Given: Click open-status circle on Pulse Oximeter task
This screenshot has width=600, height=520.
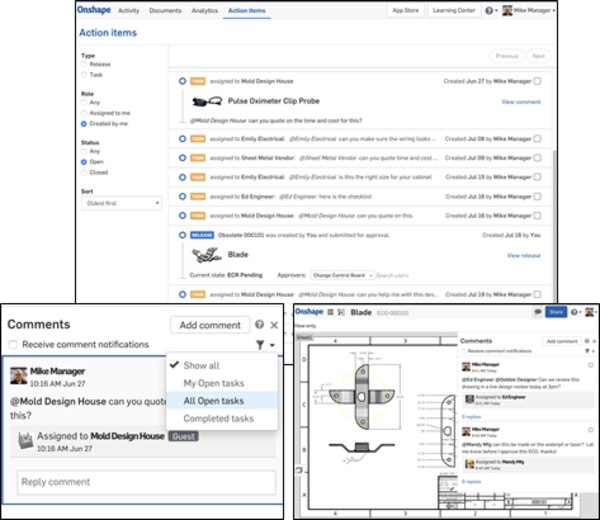Looking at the screenshot, I should pos(183,81).
